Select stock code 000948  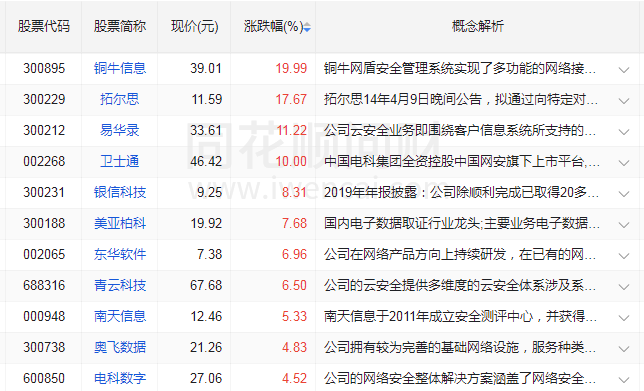click(x=44, y=316)
